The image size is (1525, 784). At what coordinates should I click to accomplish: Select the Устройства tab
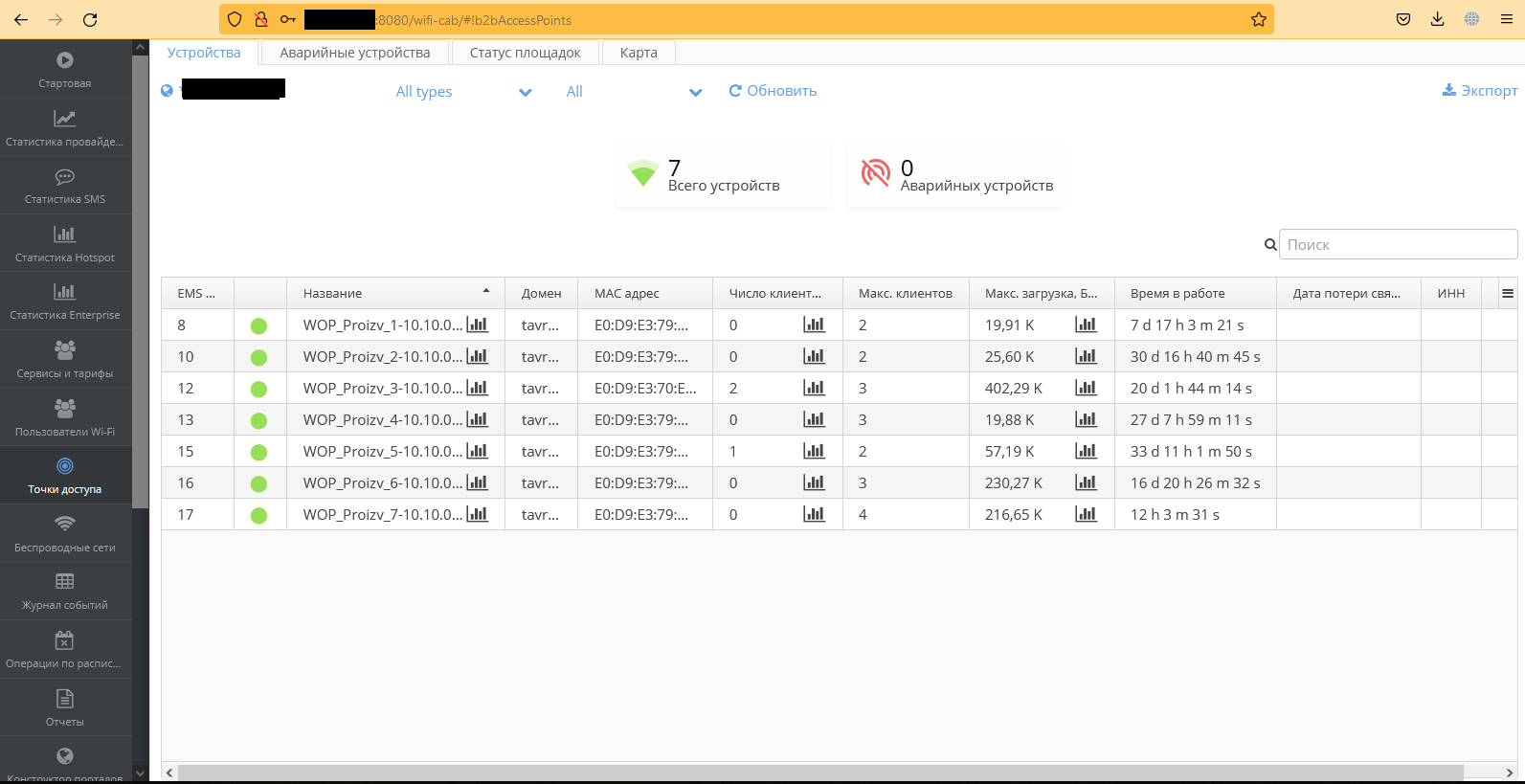point(204,53)
